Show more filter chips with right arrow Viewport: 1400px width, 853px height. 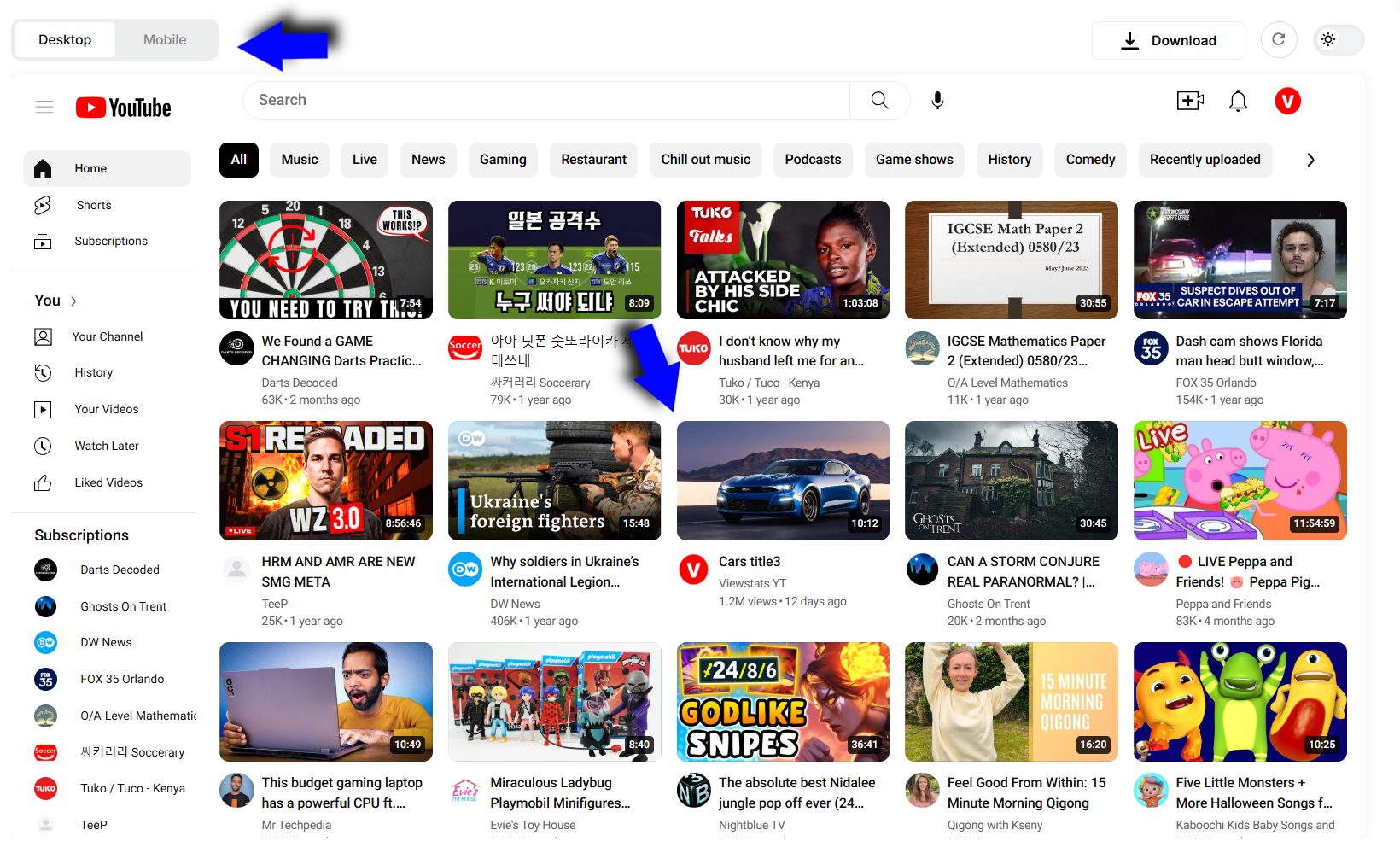tap(1310, 160)
